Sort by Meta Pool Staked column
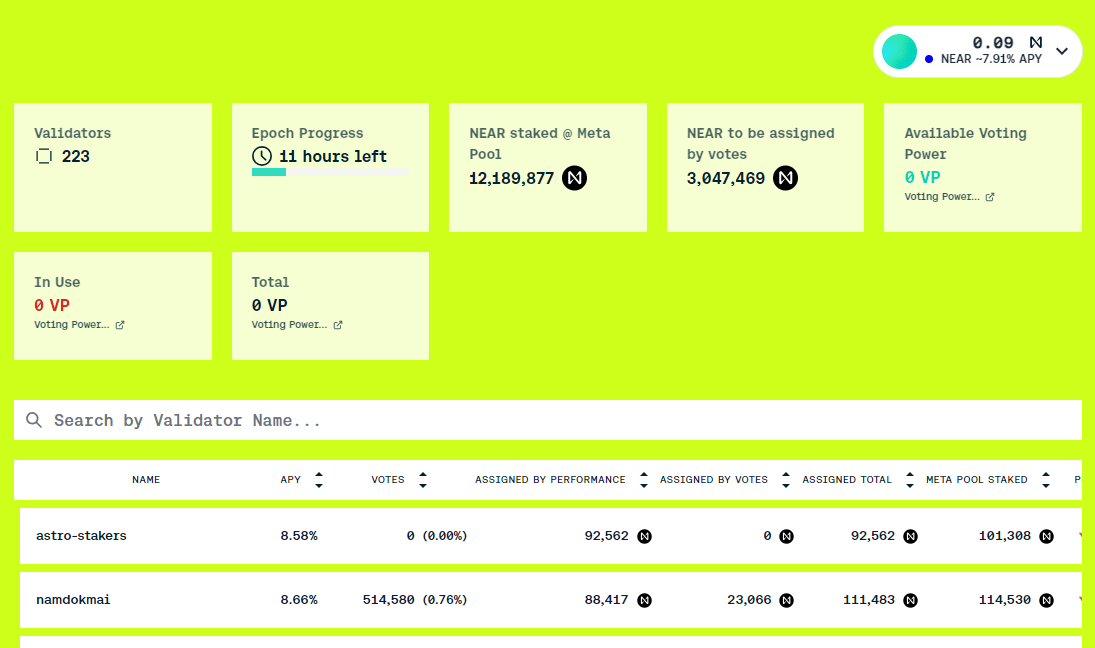The image size is (1095, 648). (x=1045, y=480)
